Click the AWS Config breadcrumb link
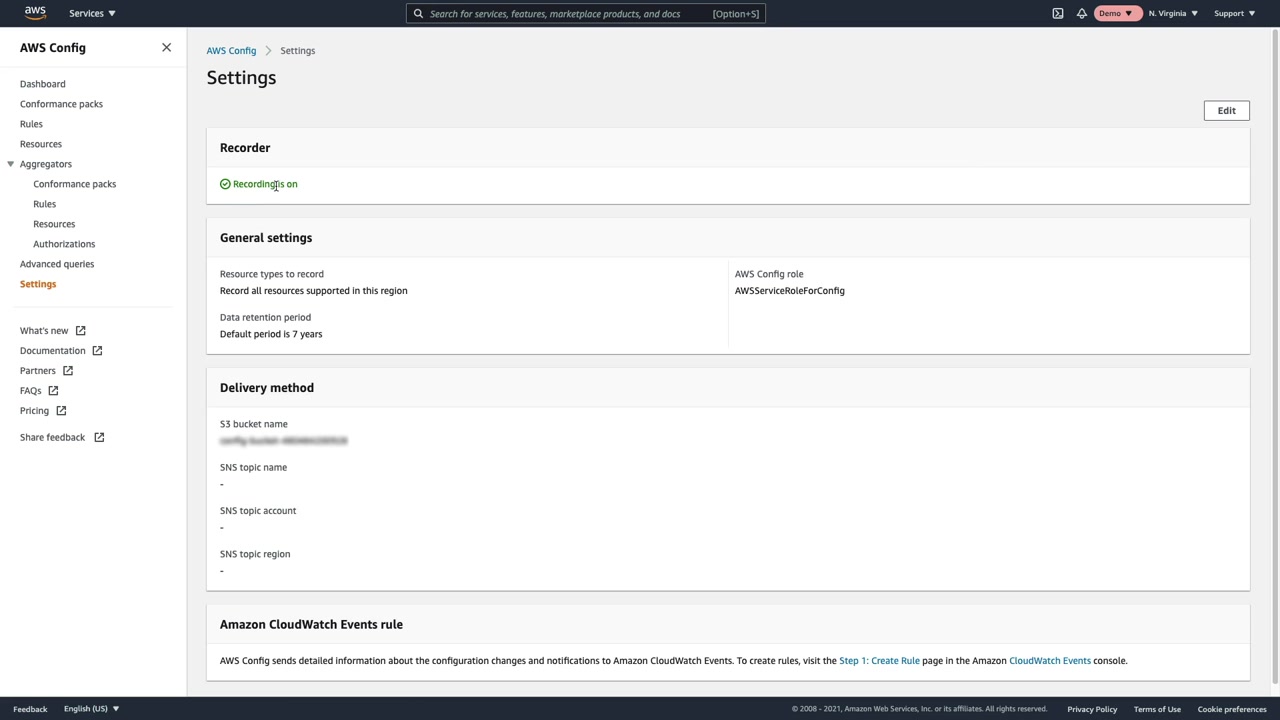1280x720 pixels. 231,51
